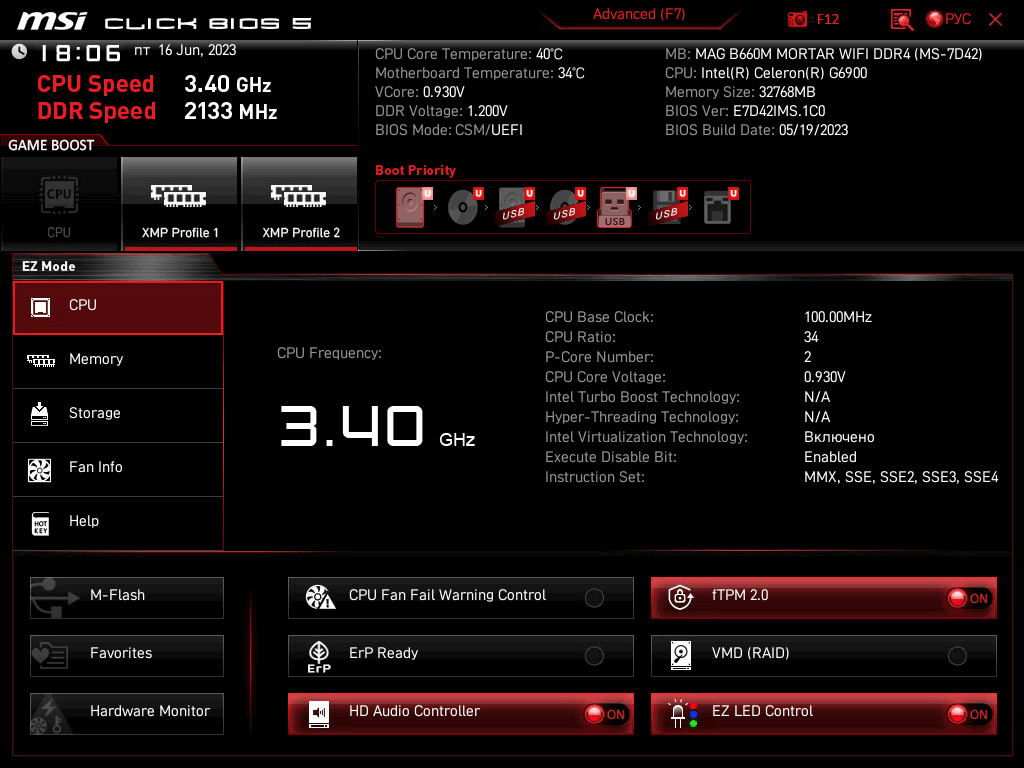Launch the M-Flash utility
The image size is (1024, 768).
[127, 598]
